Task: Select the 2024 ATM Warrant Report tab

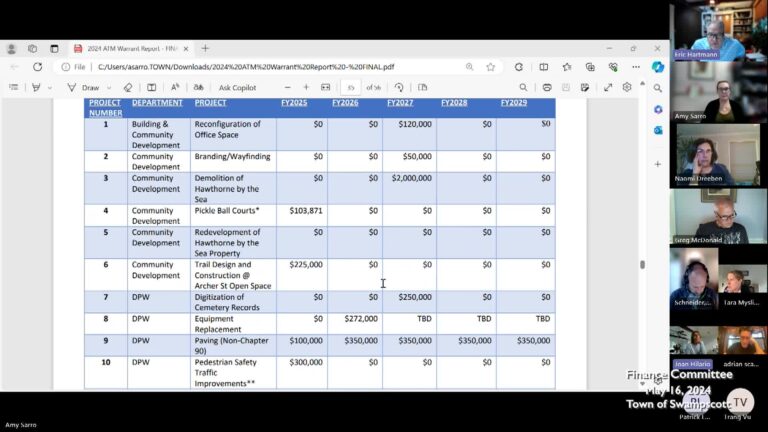Action: (x=130, y=48)
